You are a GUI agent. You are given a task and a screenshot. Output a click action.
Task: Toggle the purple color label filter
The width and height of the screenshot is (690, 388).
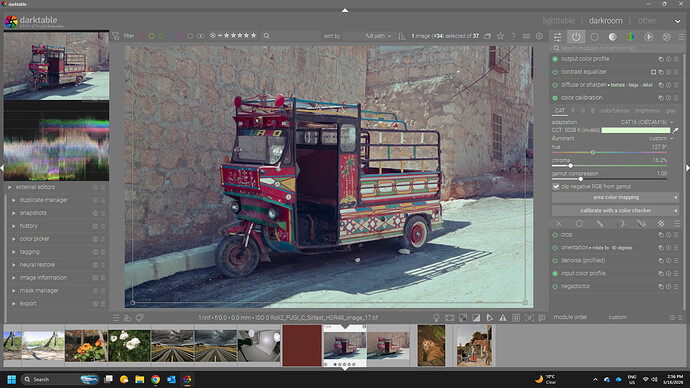click(180, 36)
